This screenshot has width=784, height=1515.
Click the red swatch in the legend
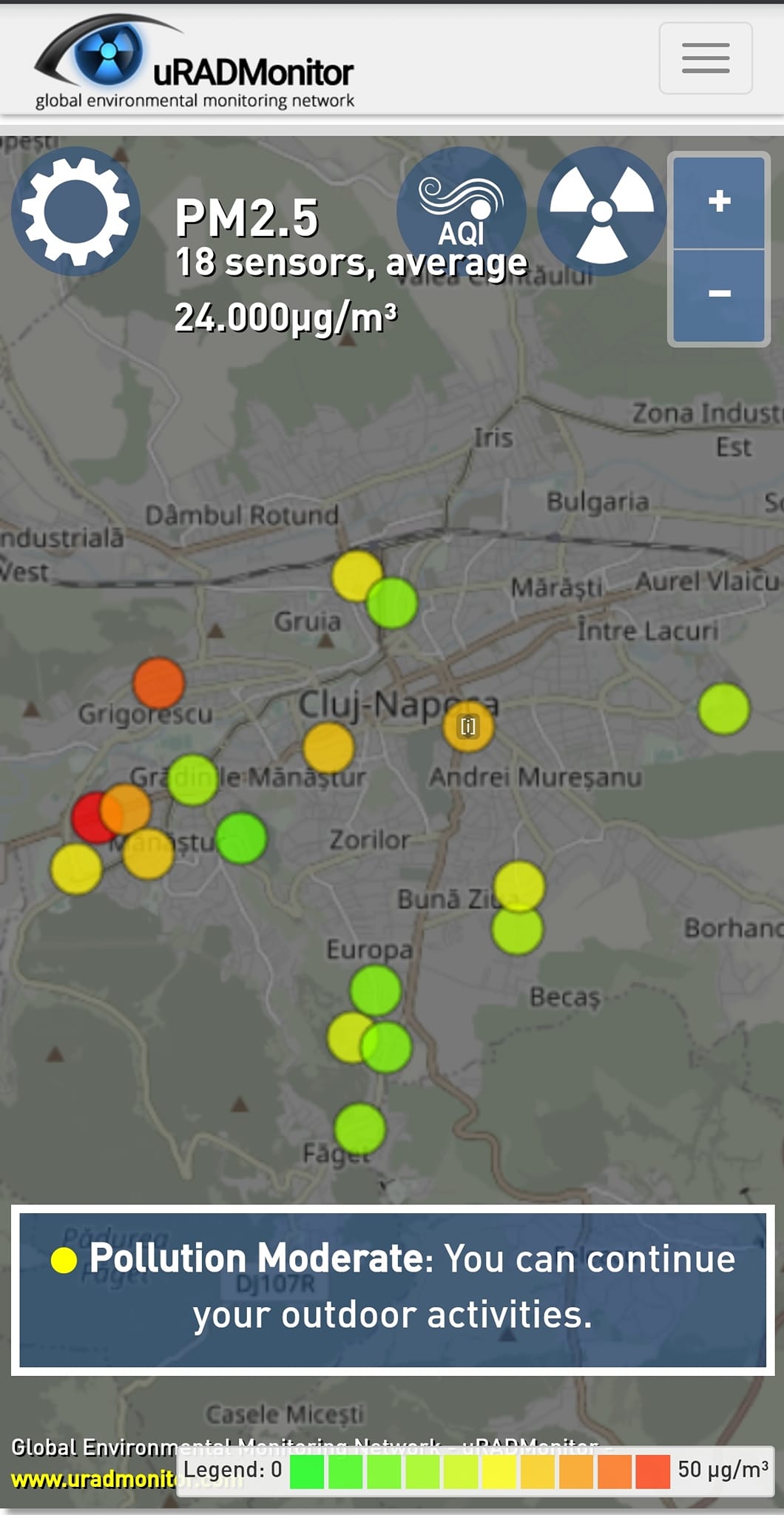pos(652,1471)
